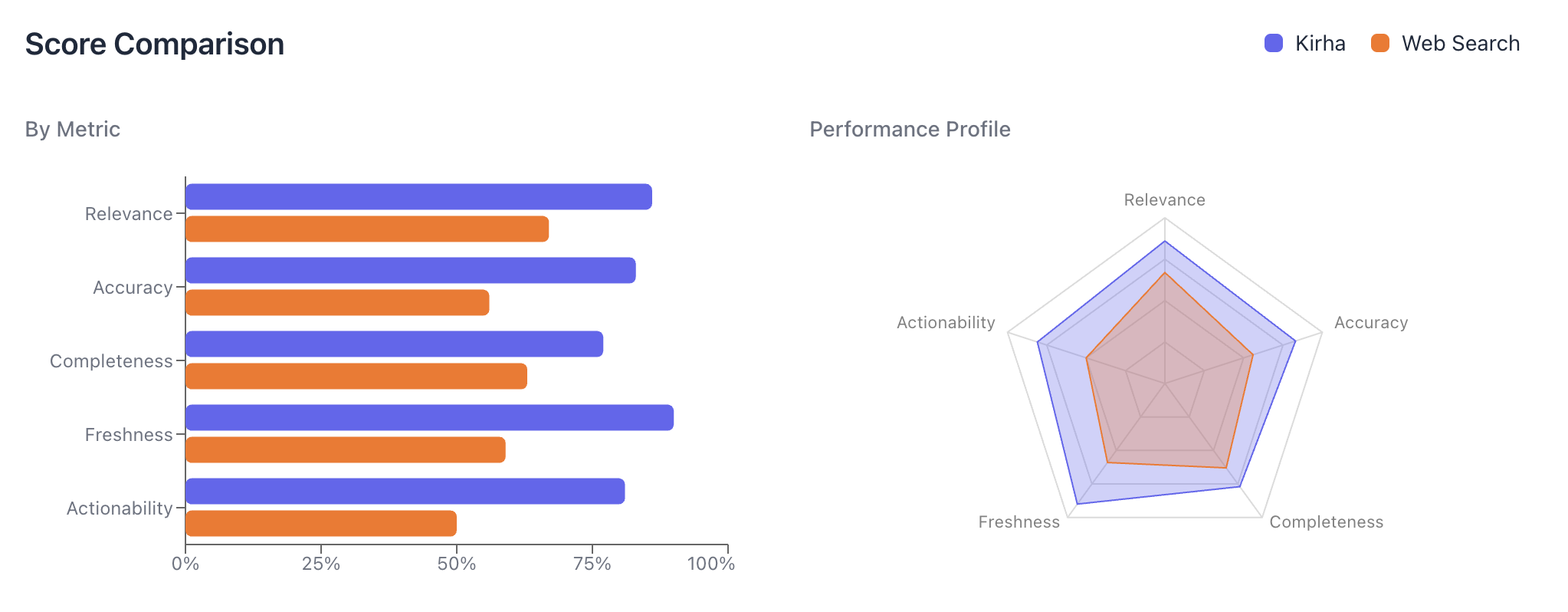Click the Relevance label on radar chart

1164,200
